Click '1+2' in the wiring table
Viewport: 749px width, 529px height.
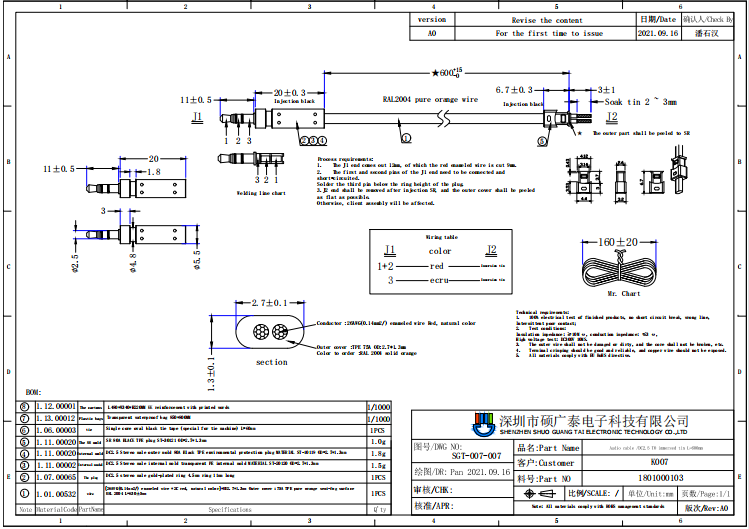tap(385, 266)
